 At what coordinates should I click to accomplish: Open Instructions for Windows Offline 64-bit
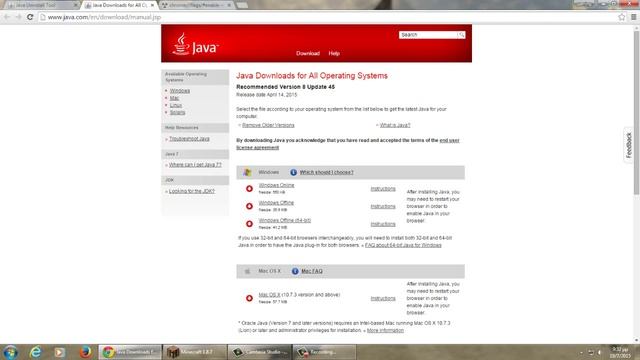383,224
